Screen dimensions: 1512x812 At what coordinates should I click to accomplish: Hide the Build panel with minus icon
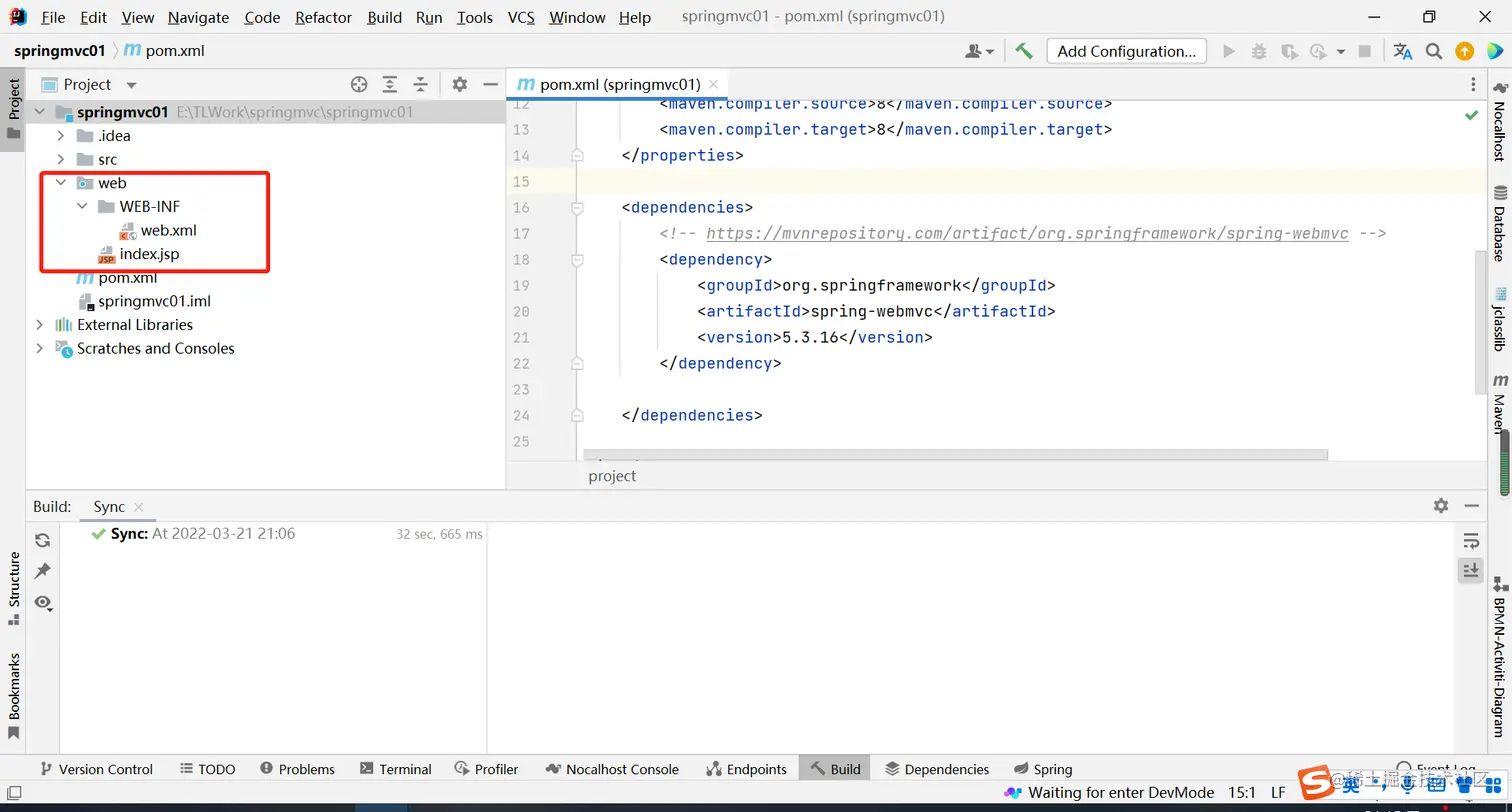(1471, 506)
